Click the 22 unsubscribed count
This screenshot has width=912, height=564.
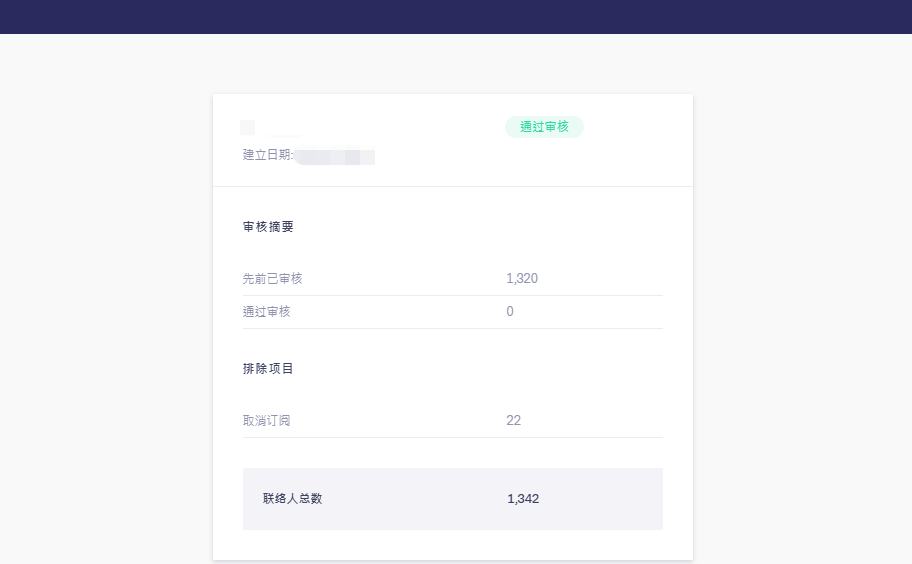coord(514,420)
